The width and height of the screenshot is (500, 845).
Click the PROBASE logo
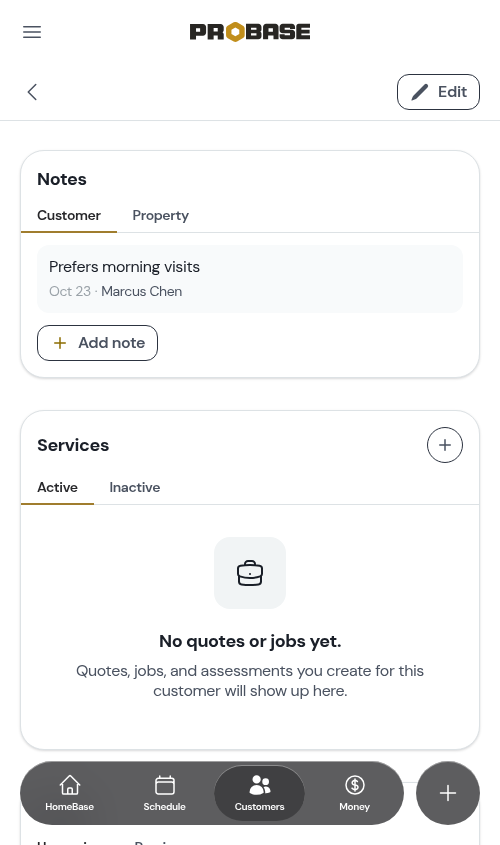[x=250, y=32]
